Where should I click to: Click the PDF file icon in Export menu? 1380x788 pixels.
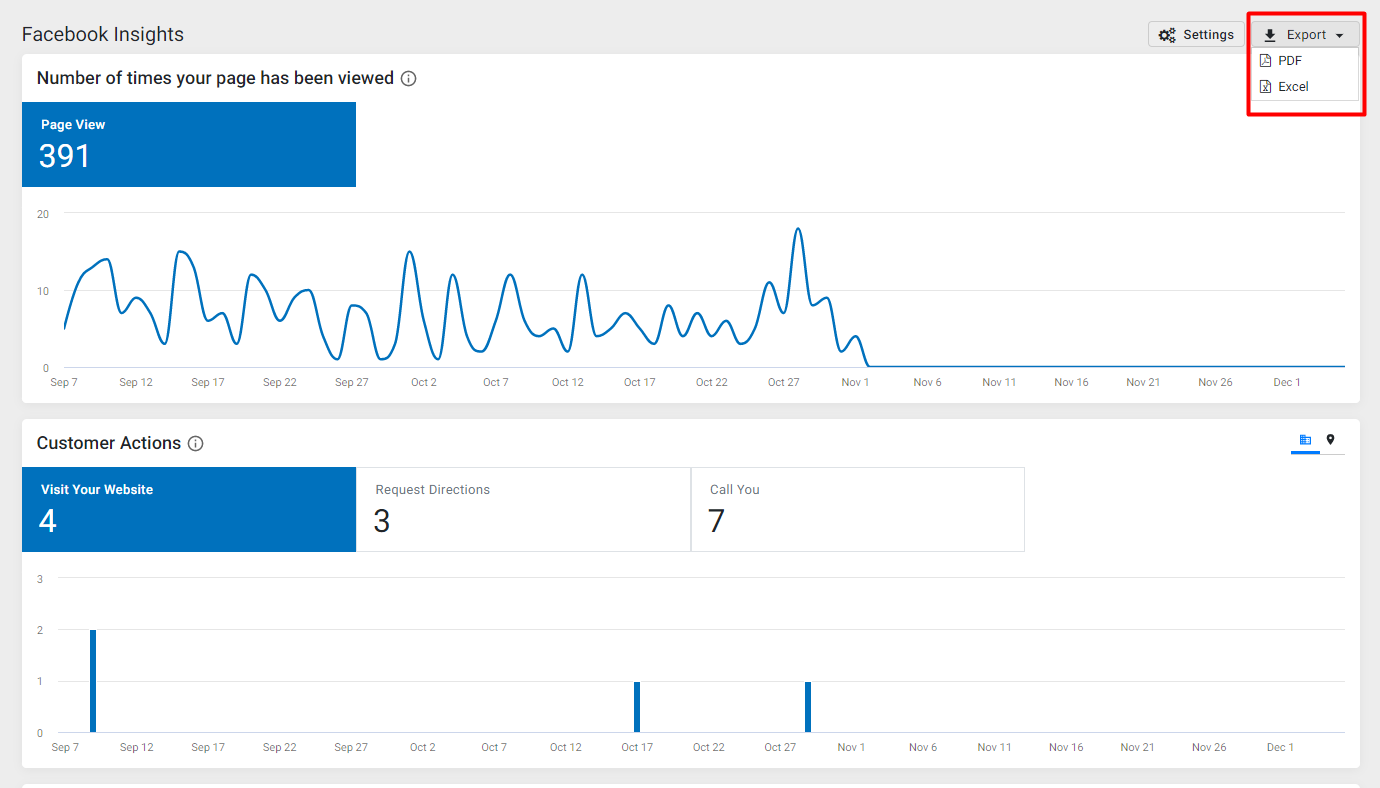pos(1265,61)
